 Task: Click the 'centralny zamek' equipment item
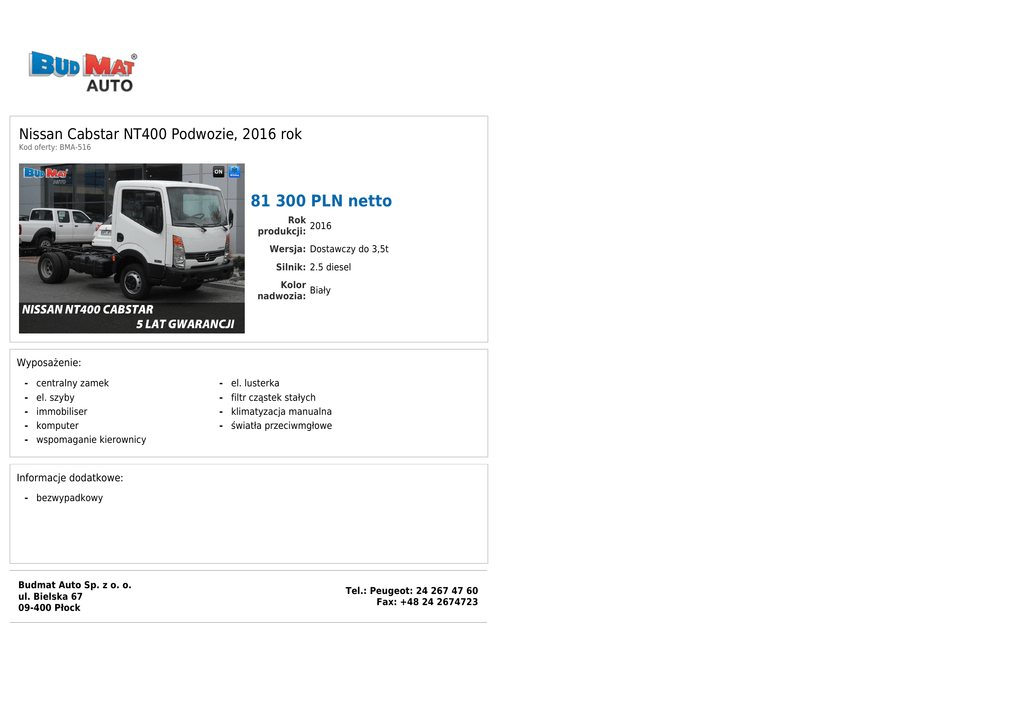point(72,384)
